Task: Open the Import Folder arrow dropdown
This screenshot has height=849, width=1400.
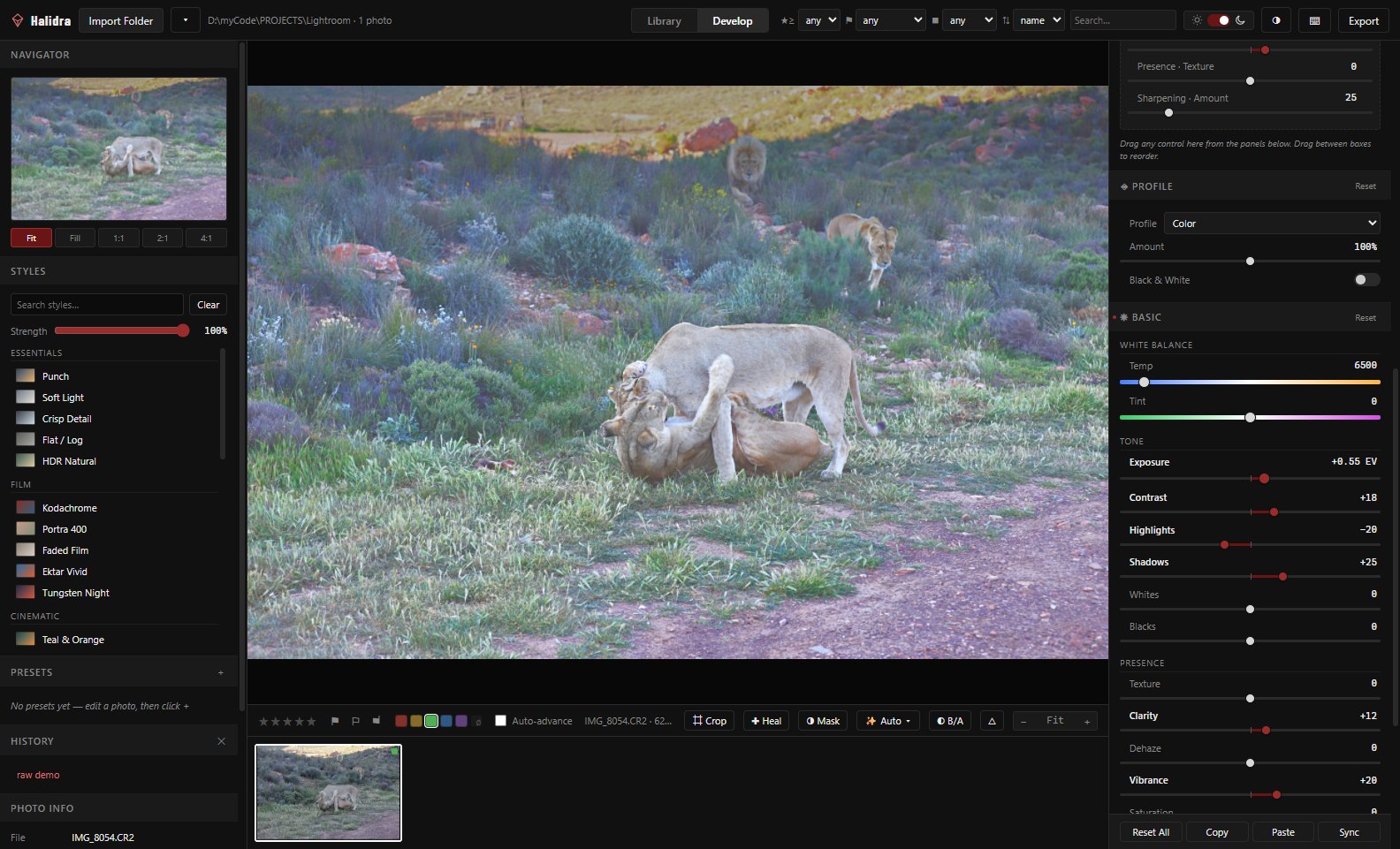Action: 185,20
